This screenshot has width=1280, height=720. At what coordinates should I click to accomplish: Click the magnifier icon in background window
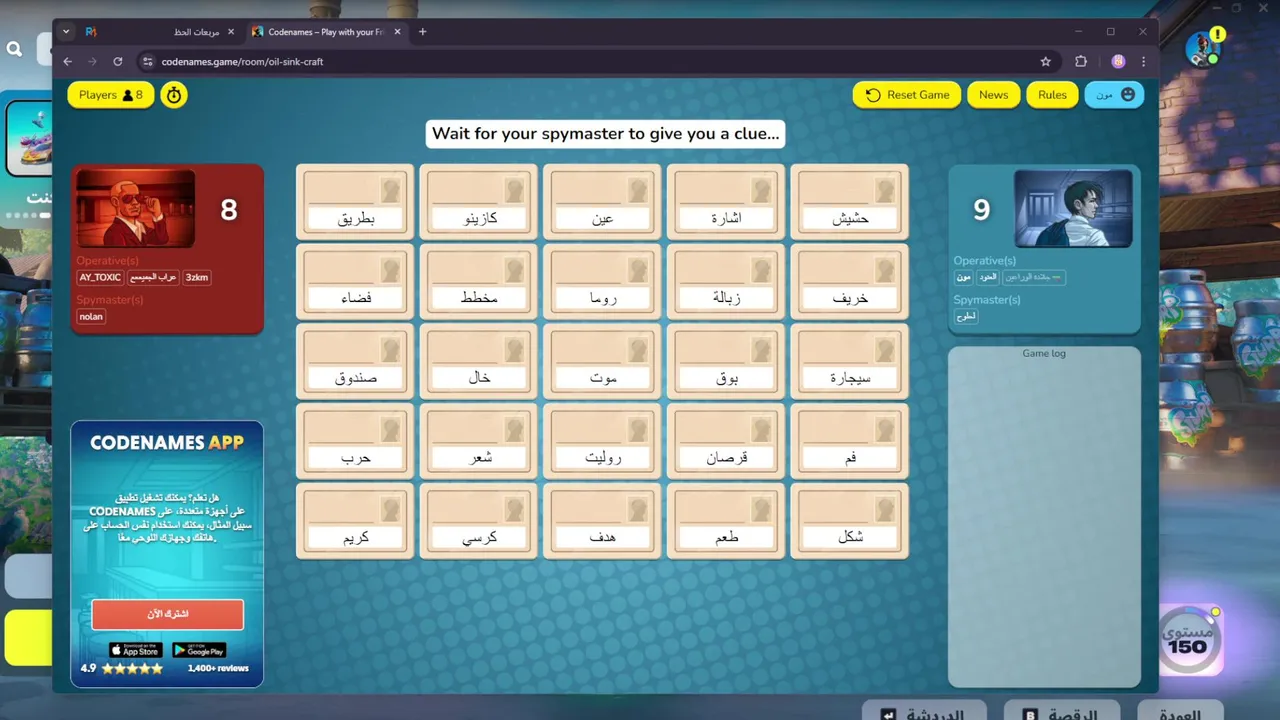coord(14,49)
